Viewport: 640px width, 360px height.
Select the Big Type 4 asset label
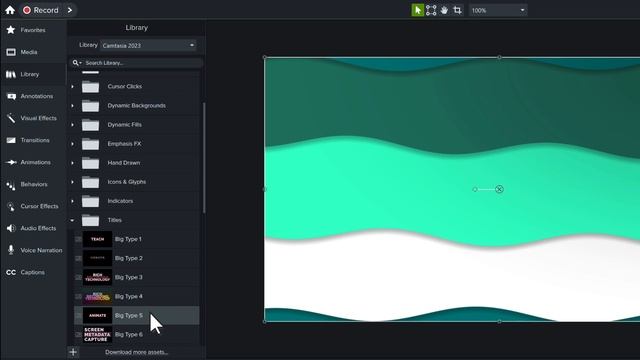[129, 296]
